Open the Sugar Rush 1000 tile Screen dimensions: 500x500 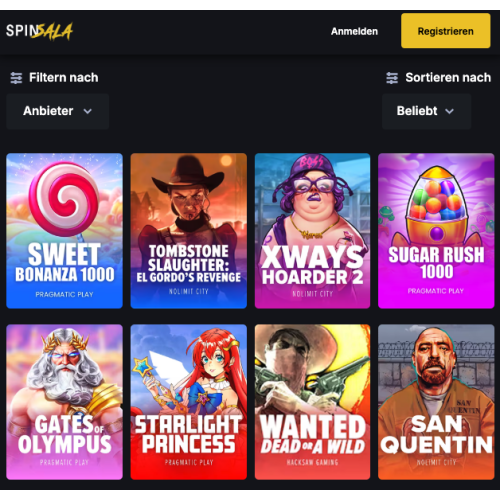pyautogui.click(x=436, y=231)
